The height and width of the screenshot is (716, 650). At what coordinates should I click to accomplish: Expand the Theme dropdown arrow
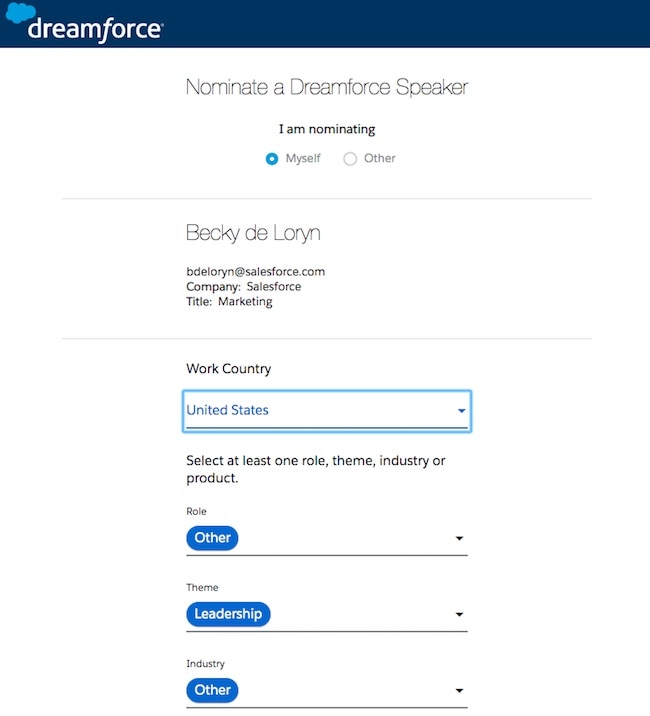click(459, 614)
